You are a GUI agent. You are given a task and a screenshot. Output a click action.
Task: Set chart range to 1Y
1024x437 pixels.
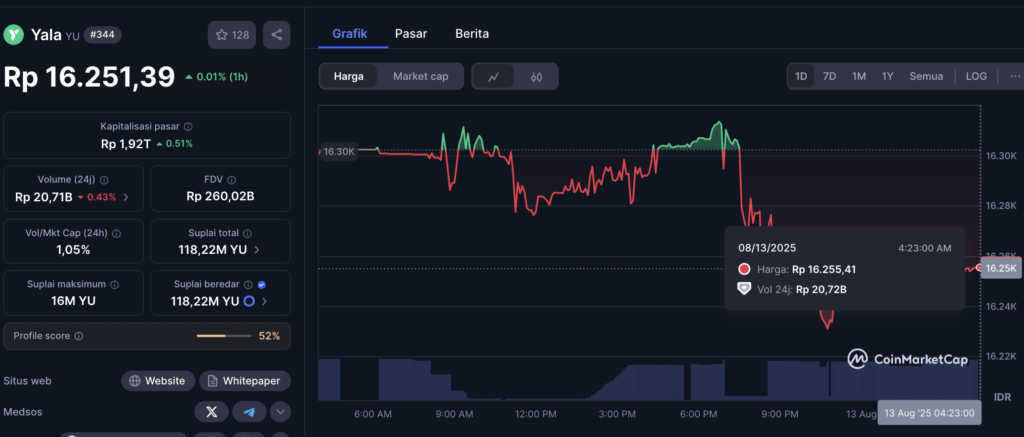point(888,76)
